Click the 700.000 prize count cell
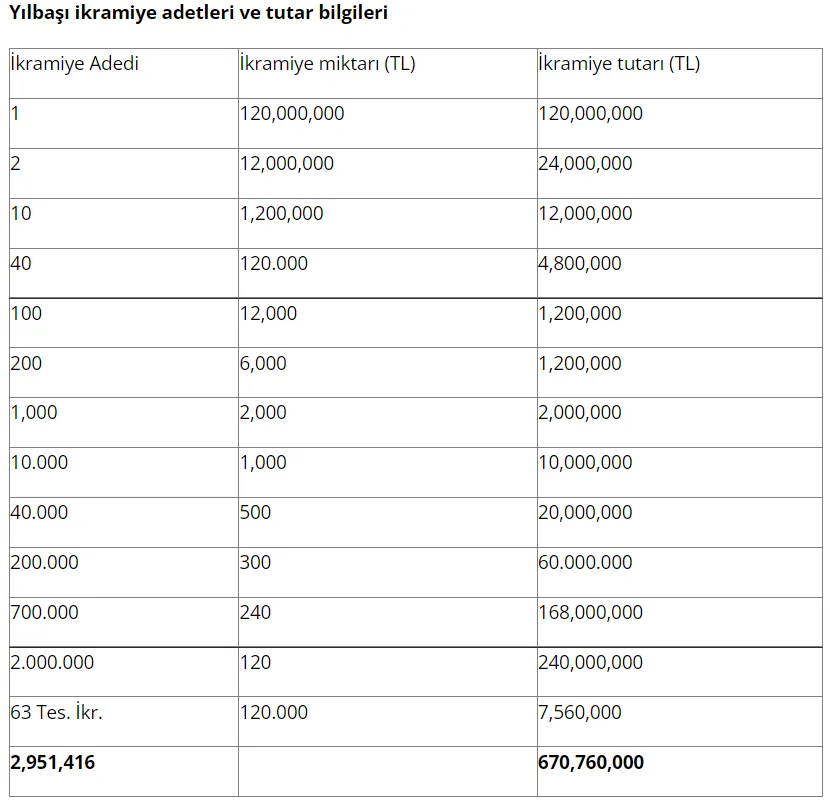This screenshot has width=830, height=807. [45, 612]
